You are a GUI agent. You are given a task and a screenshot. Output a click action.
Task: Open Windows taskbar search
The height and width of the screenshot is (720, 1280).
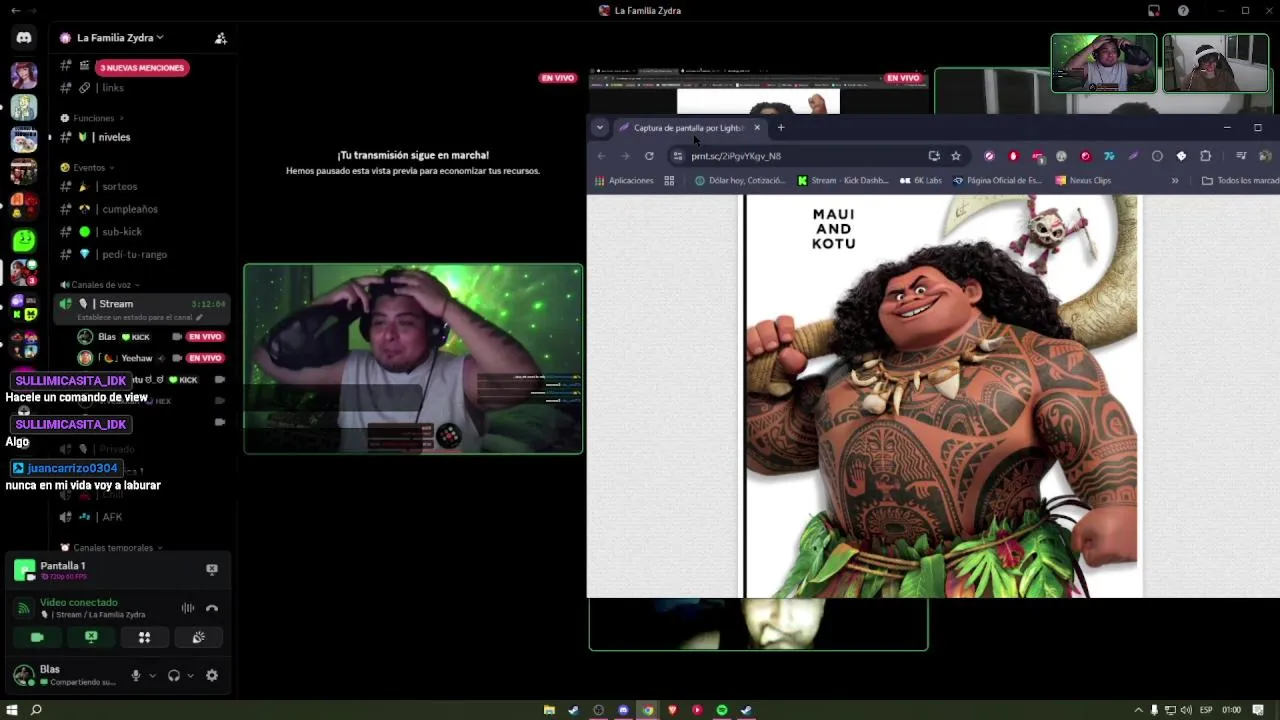click(36, 710)
